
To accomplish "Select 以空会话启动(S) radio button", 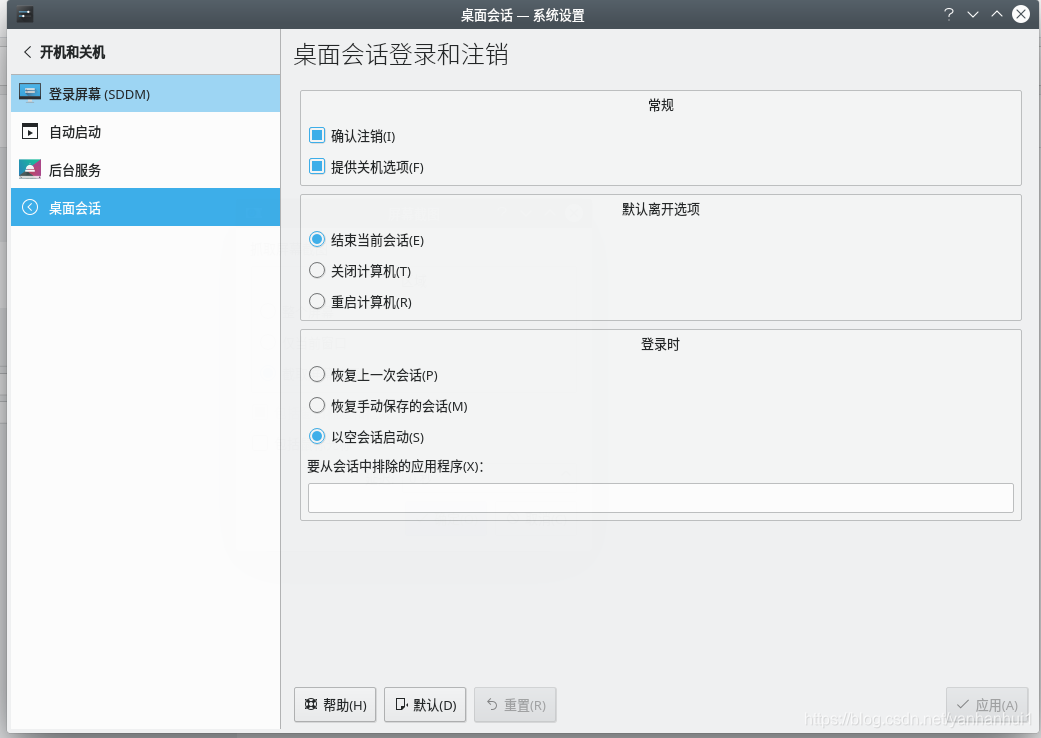I will 317,436.
